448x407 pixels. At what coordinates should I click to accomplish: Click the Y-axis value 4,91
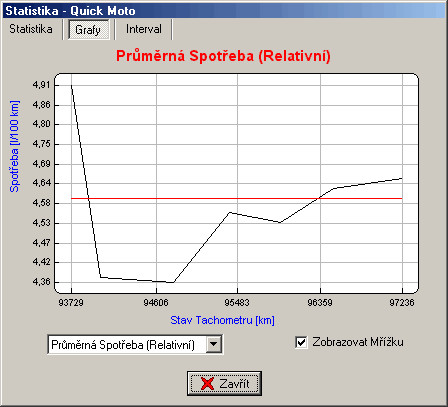pyautogui.click(x=41, y=85)
